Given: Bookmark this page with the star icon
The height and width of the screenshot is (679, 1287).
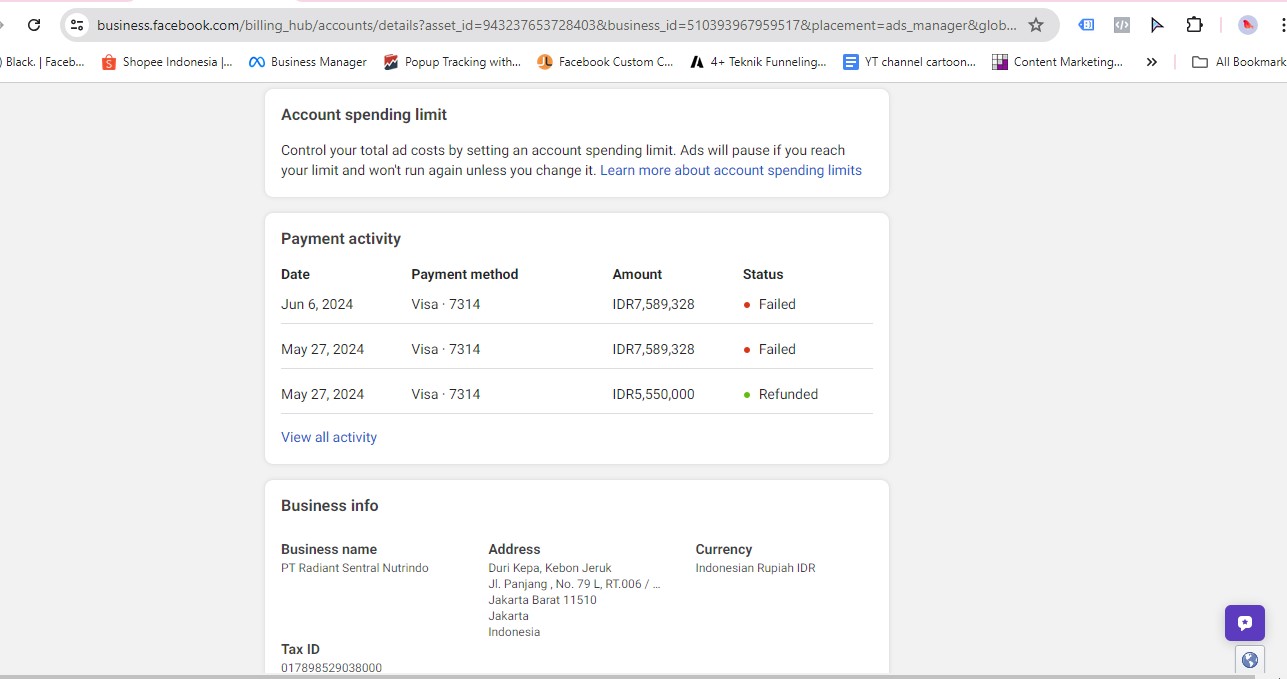Looking at the screenshot, I should (x=1036, y=25).
